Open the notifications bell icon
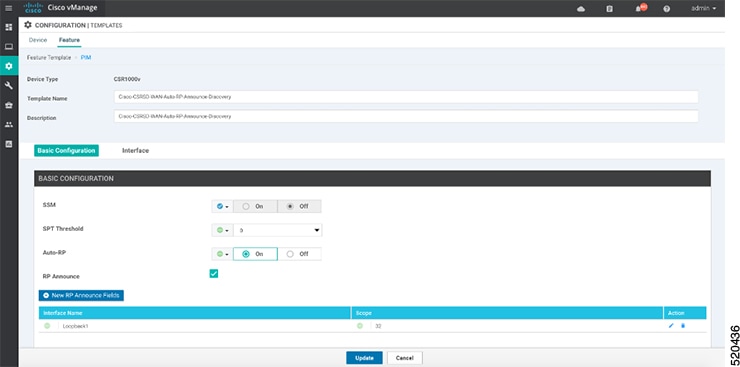This screenshot has width=740, height=367. pyautogui.click(x=640, y=8)
